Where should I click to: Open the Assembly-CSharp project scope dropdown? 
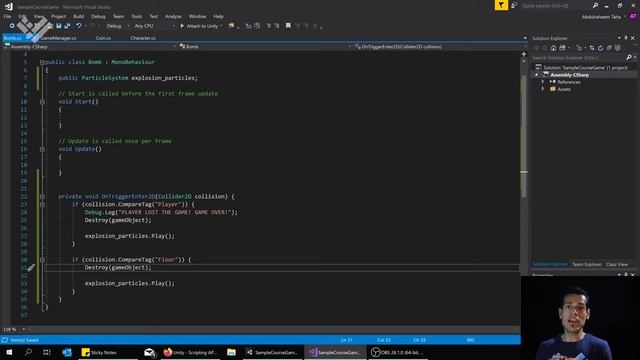click(90, 47)
